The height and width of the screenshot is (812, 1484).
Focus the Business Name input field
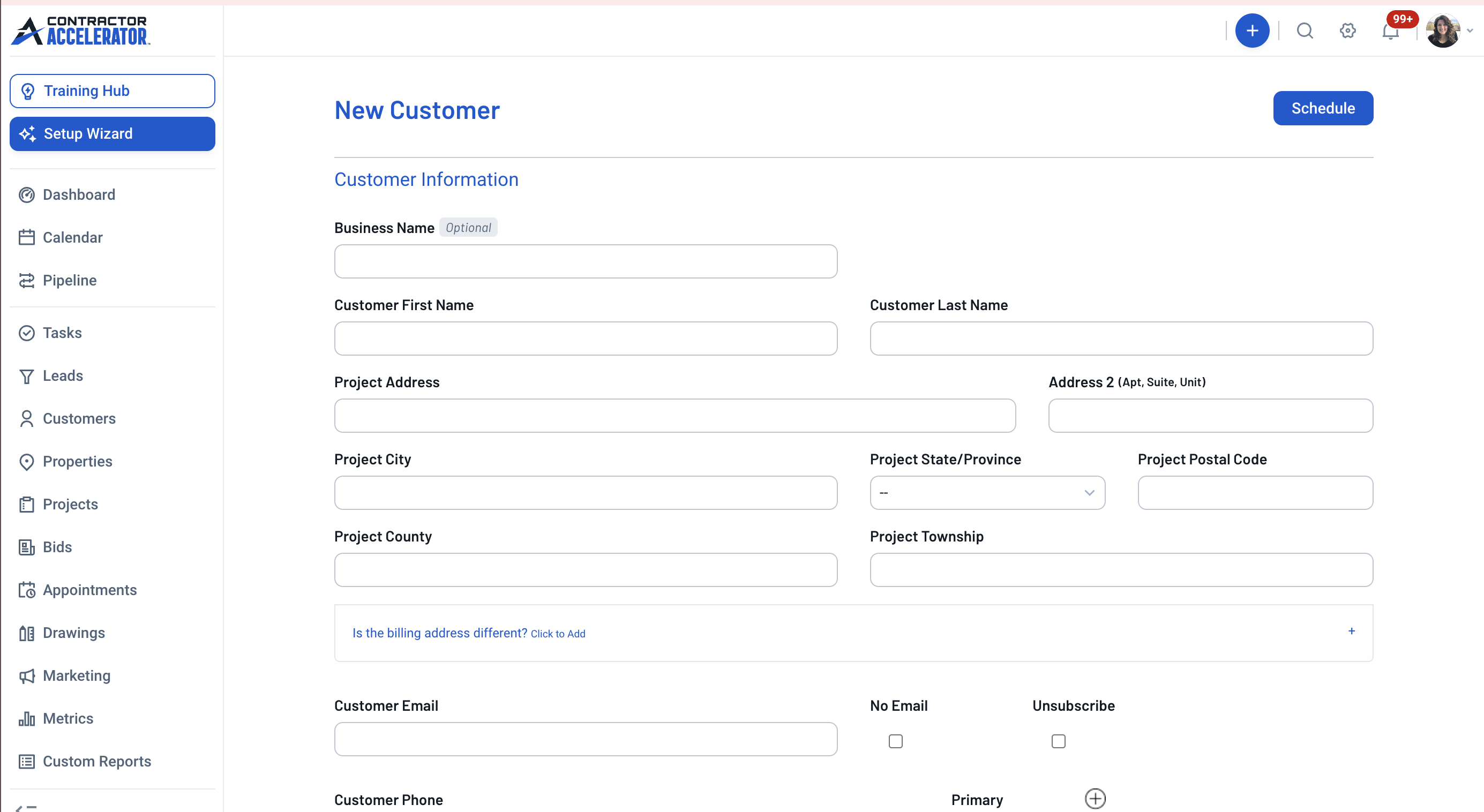pos(586,261)
